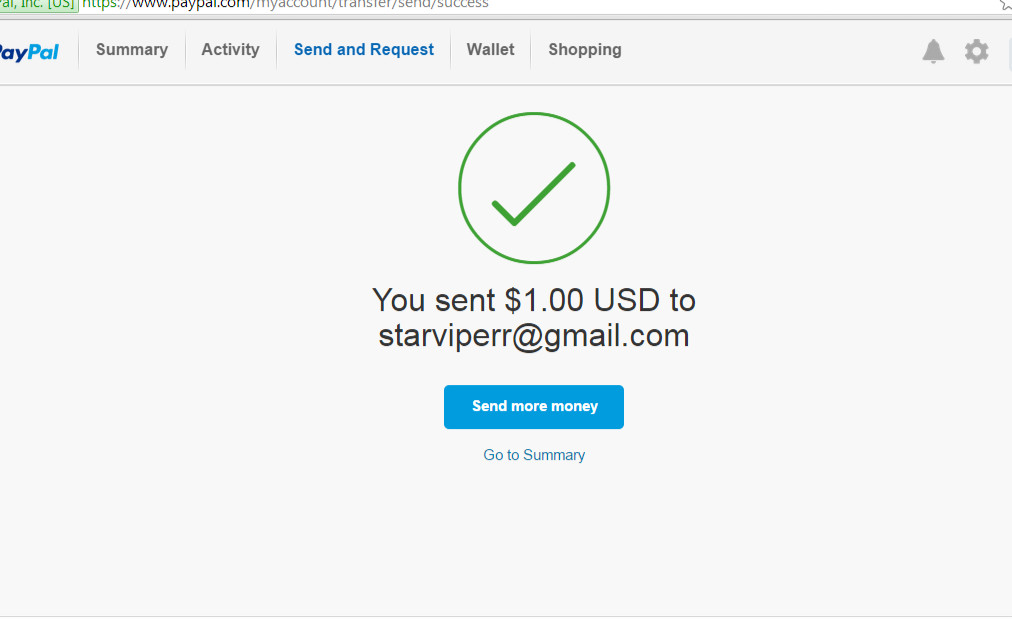
Task: Click the Send more money button
Action: click(534, 407)
